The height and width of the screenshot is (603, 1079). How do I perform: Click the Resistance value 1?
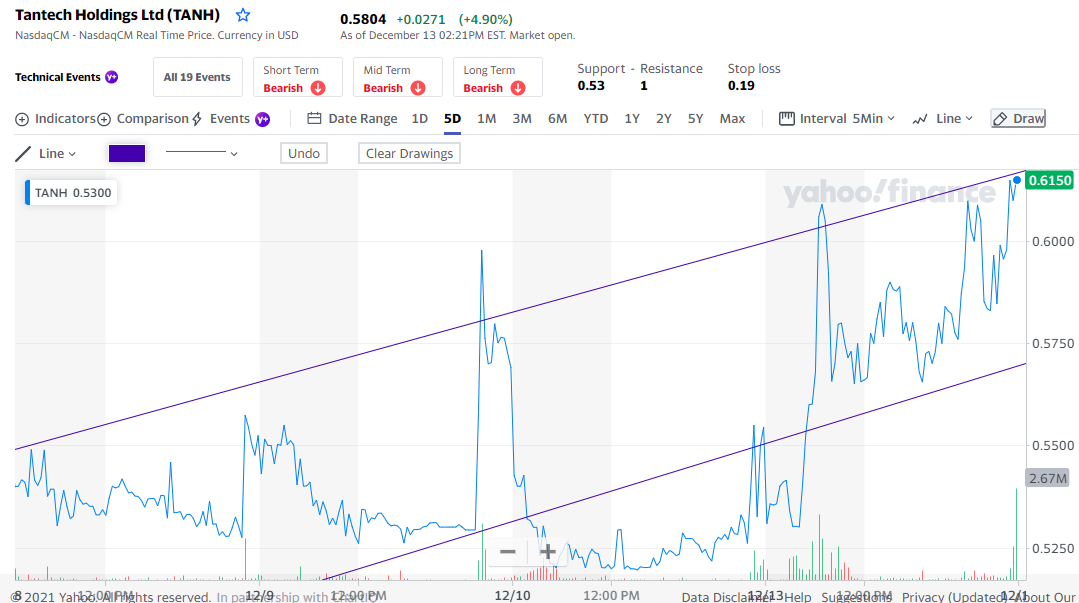point(643,85)
